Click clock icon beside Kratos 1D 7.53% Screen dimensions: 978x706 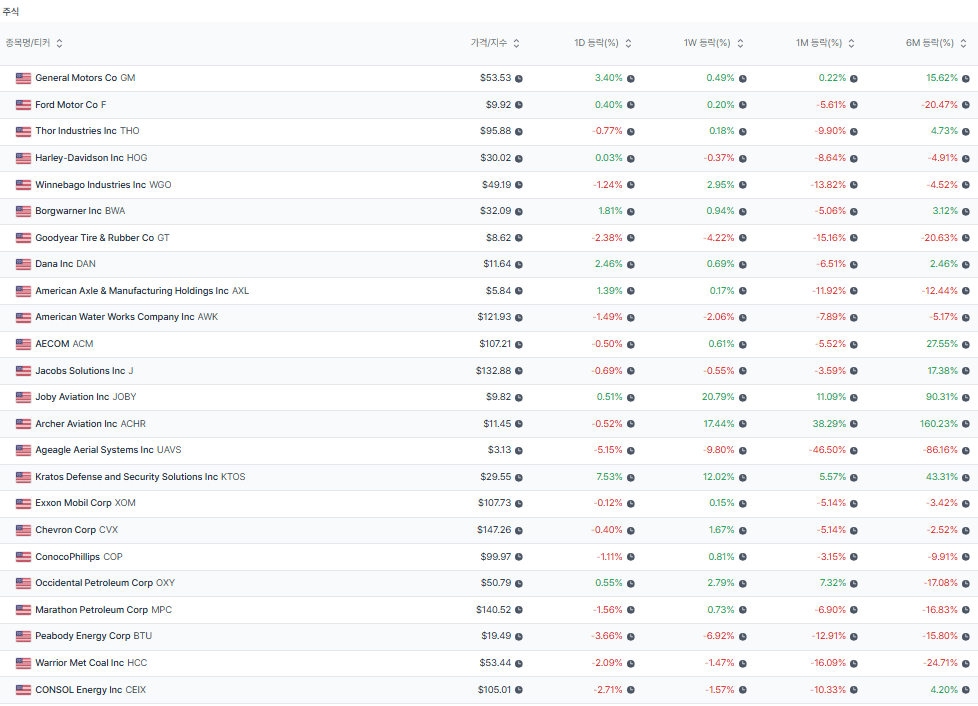click(x=631, y=477)
